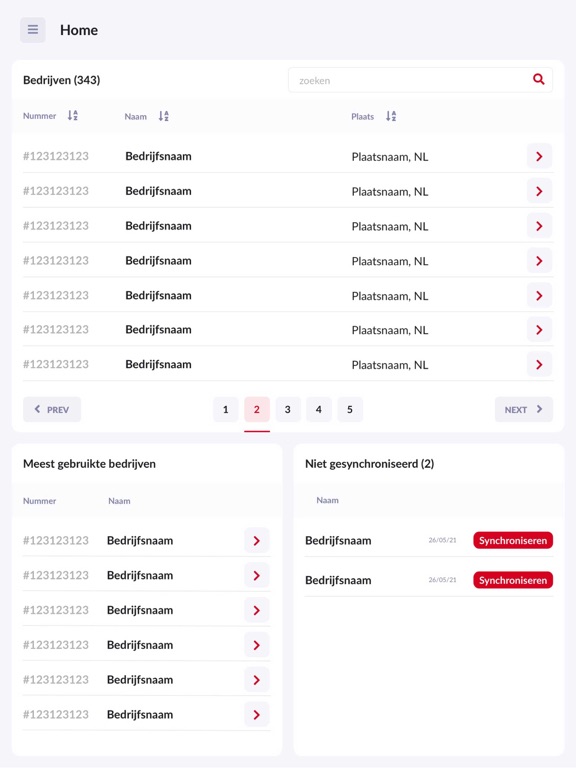Screen dimensions: 576x768
Task: Open the first company row arrow
Action: [x=539, y=156]
